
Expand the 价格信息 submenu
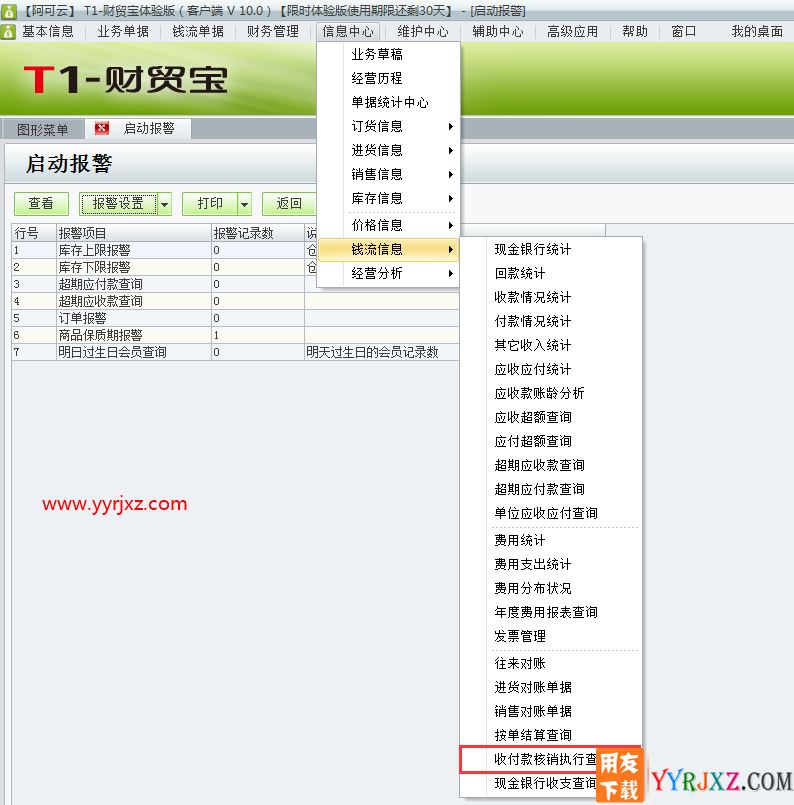[389, 225]
